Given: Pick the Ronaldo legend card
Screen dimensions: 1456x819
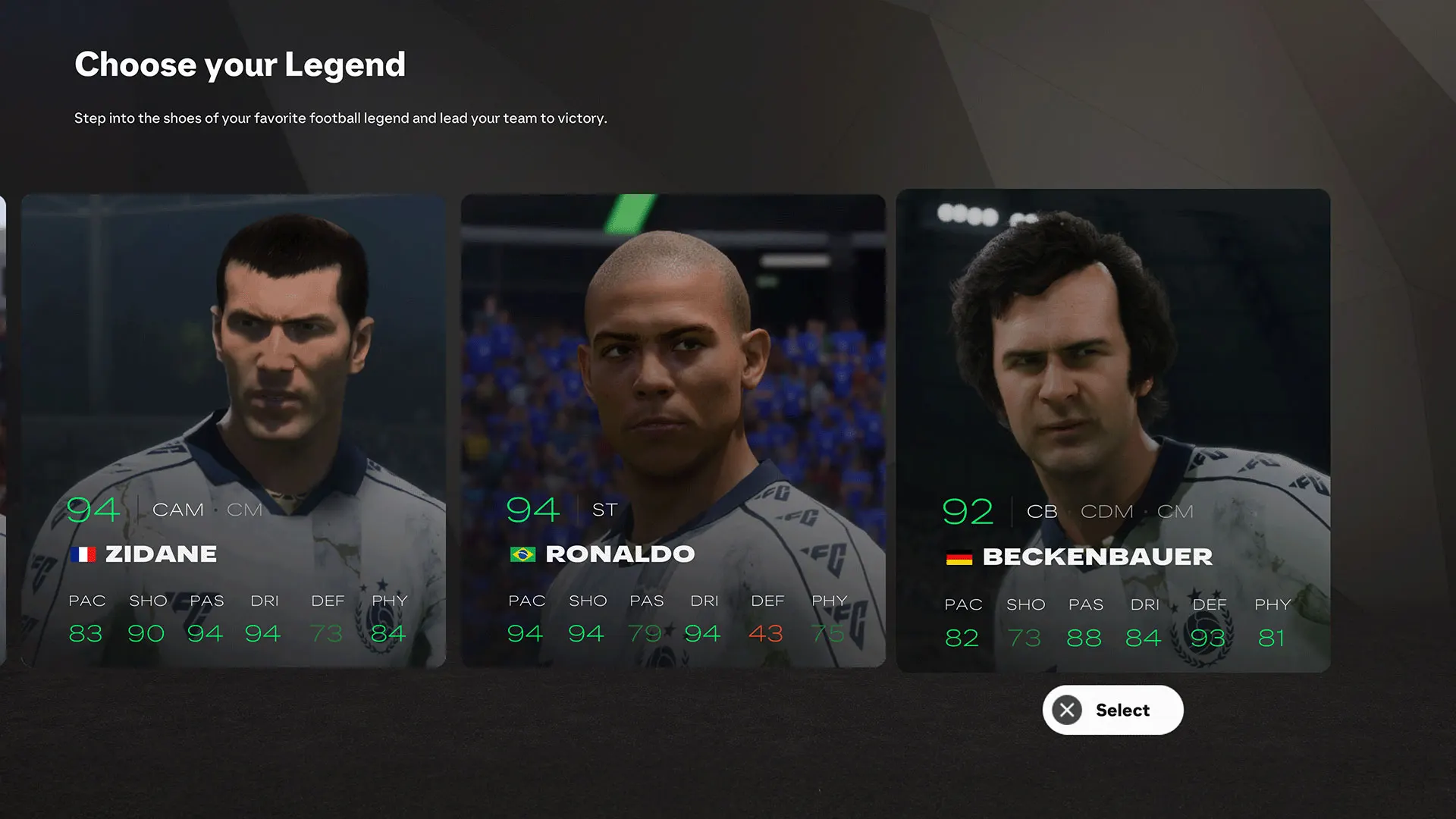Looking at the screenshot, I should [x=673, y=431].
